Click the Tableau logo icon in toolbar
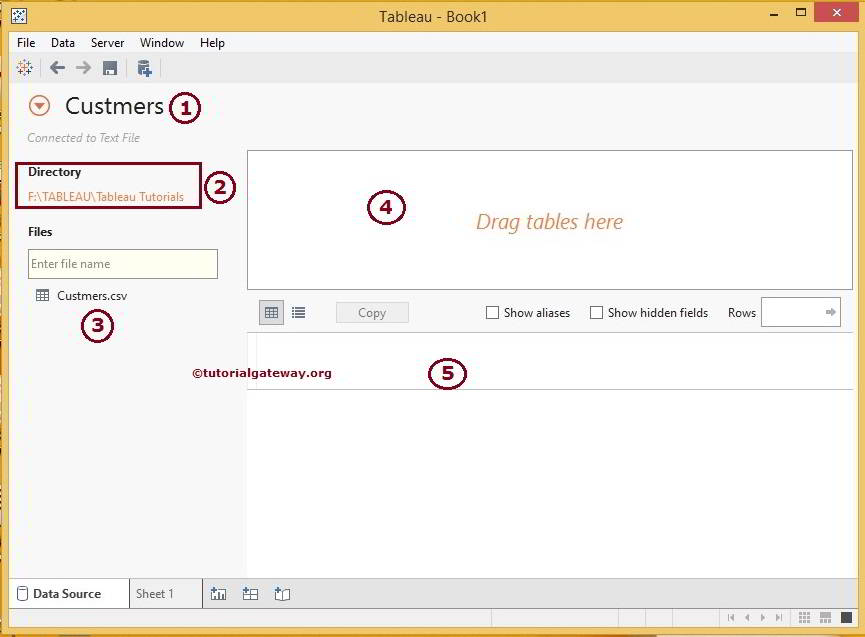This screenshot has width=865, height=637. pos(24,68)
